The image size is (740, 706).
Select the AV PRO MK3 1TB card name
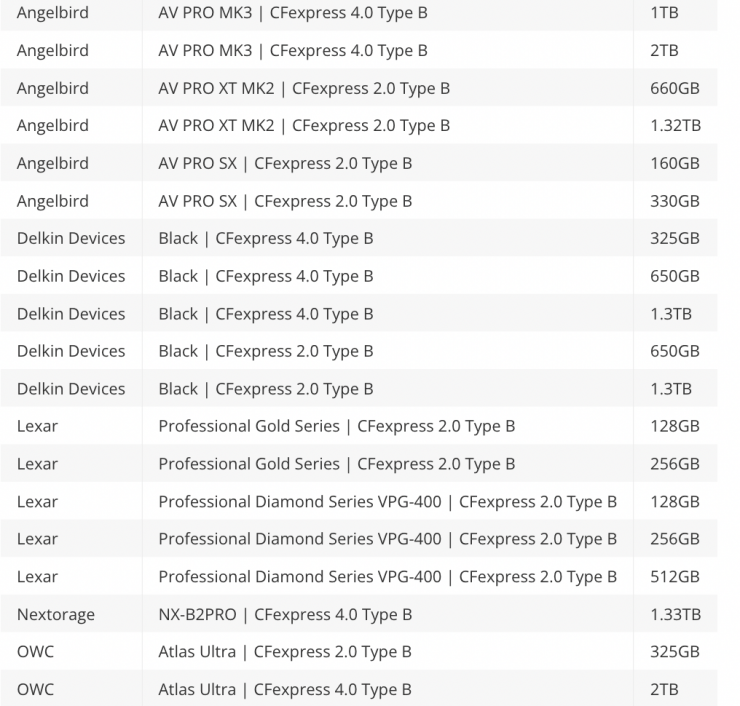click(x=293, y=13)
